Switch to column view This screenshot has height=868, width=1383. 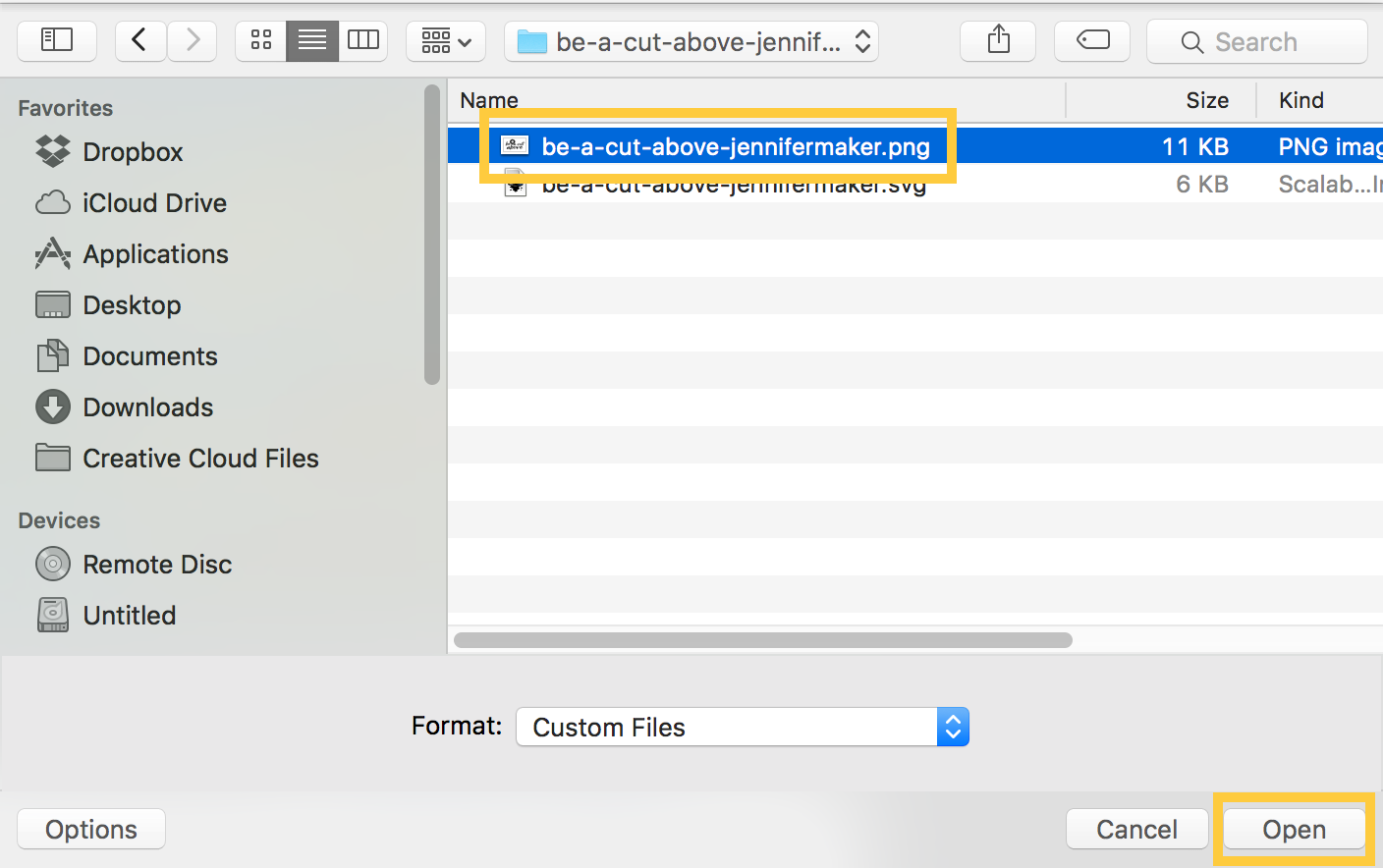(x=363, y=41)
